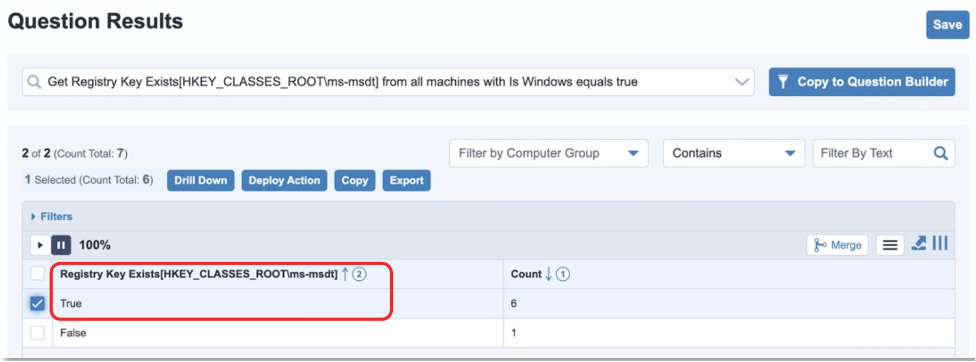Click Copy to Question Builder
Screen dimensions: 976x362
click(862, 81)
